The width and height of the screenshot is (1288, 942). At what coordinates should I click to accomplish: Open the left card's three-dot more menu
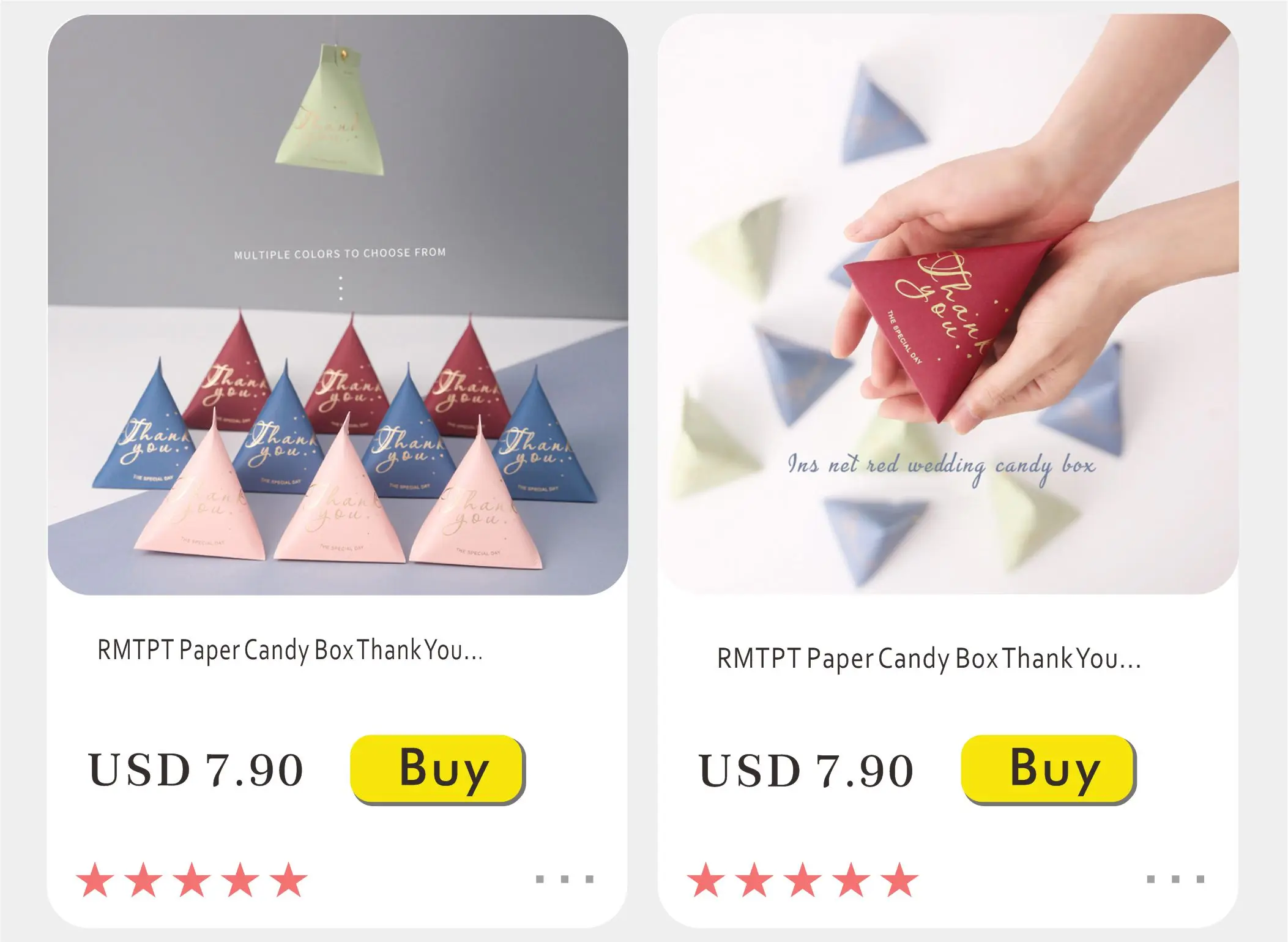[x=565, y=879]
